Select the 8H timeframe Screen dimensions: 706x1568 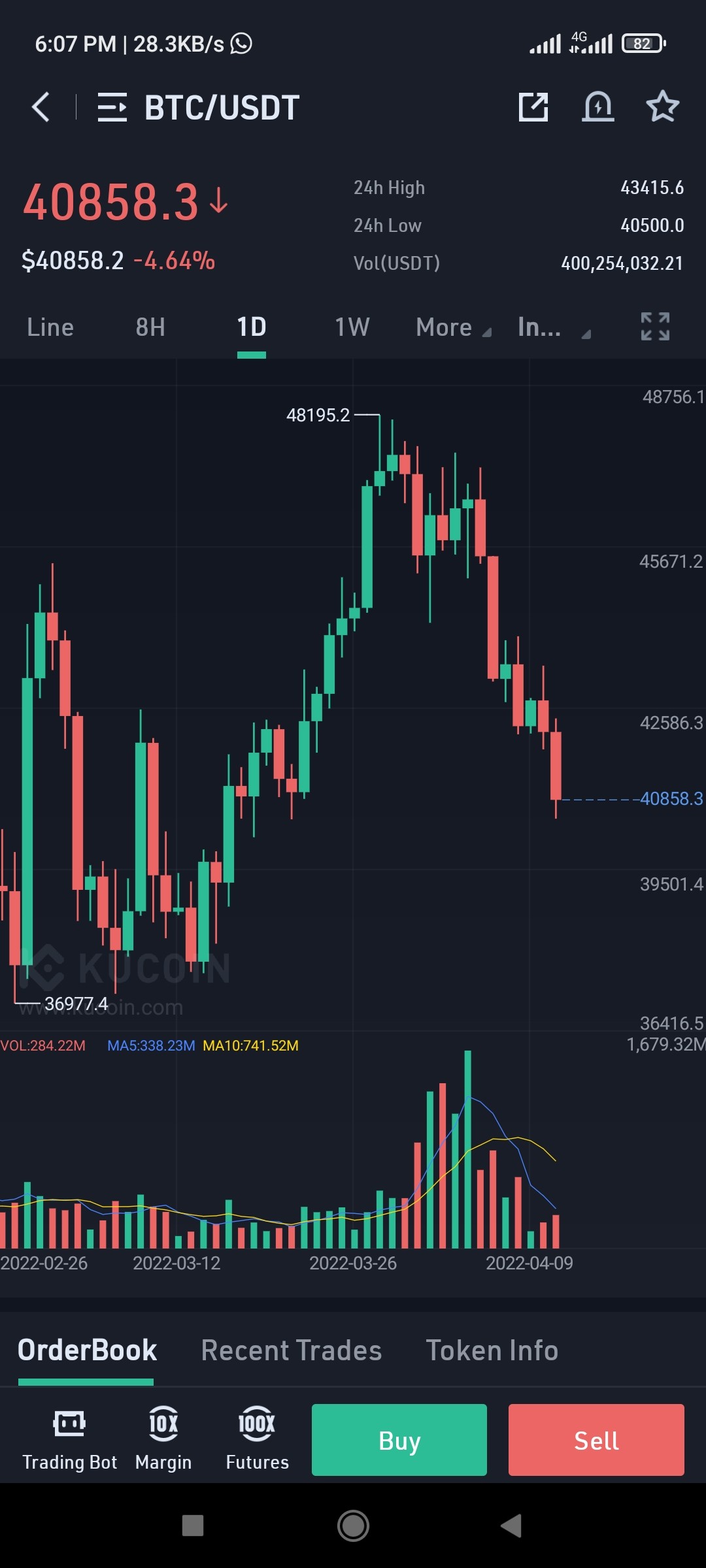pos(150,327)
